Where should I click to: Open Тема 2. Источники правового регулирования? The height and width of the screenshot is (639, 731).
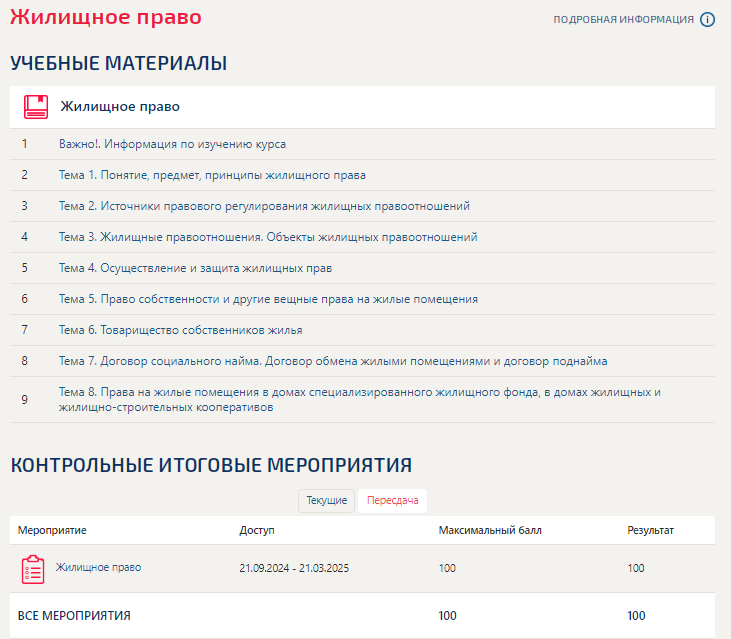click(x=264, y=206)
